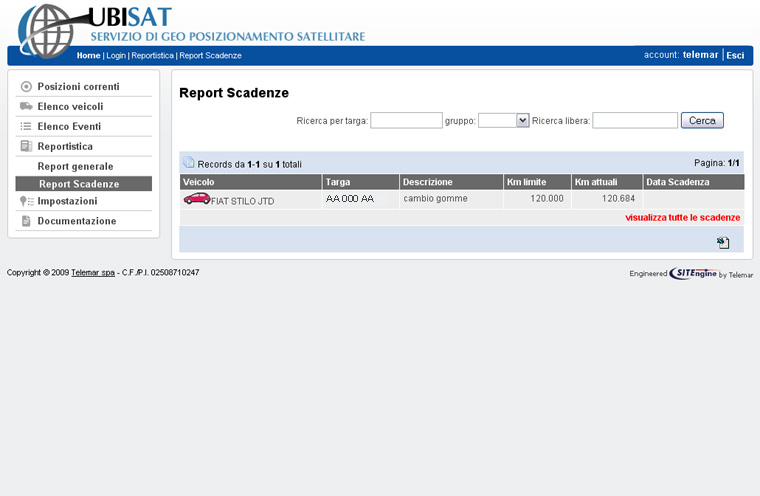Open Report generale submenu item
The image size is (760, 496).
(x=76, y=166)
